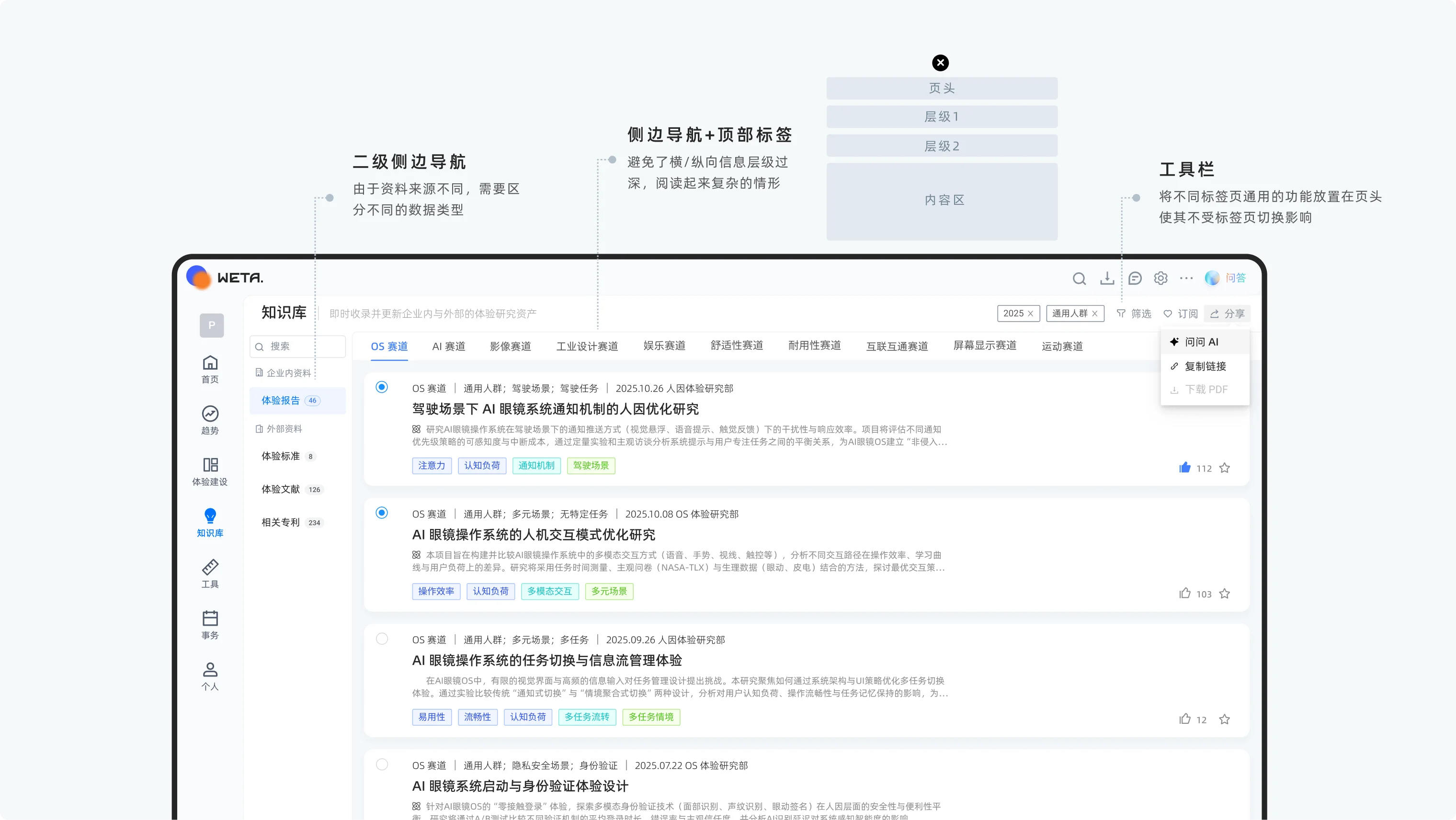Remove the 2025 filter chip

pos(1030,314)
